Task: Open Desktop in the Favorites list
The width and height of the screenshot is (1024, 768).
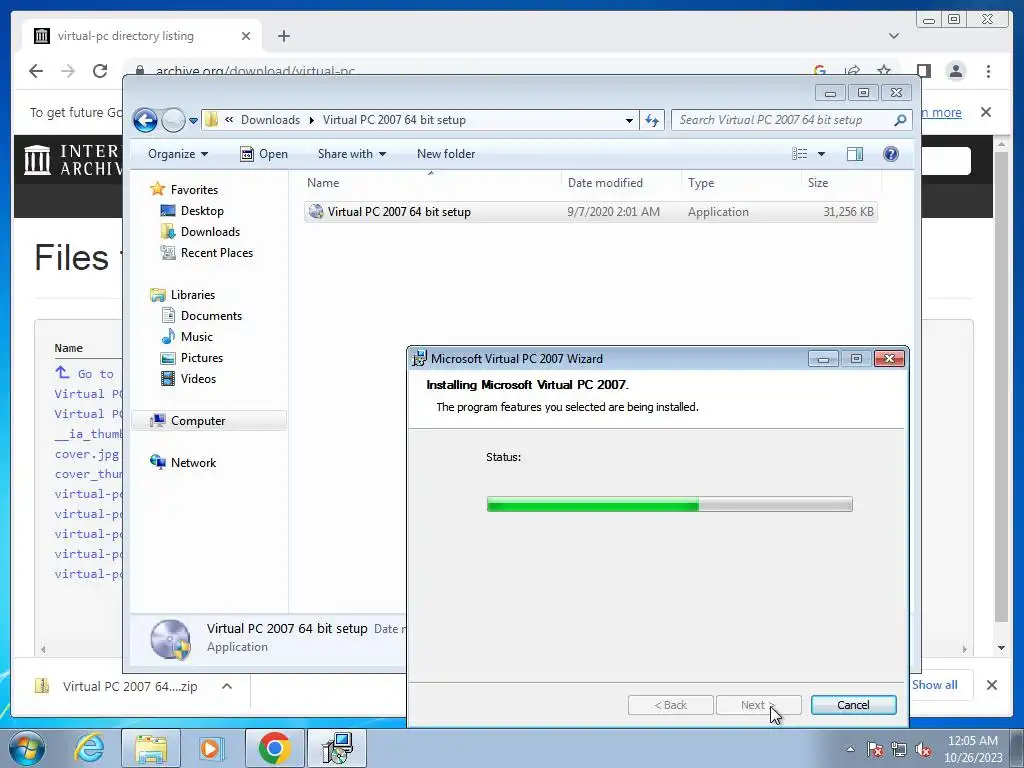Action: [202, 211]
